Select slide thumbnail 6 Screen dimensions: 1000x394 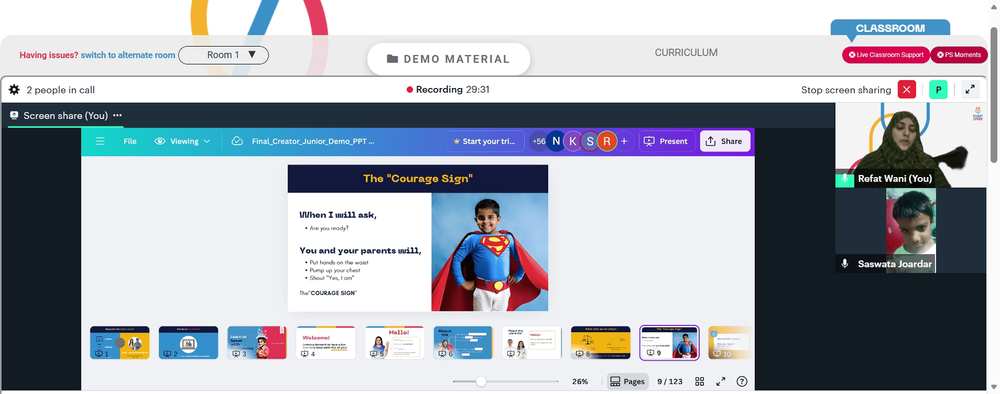[x=463, y=343]
